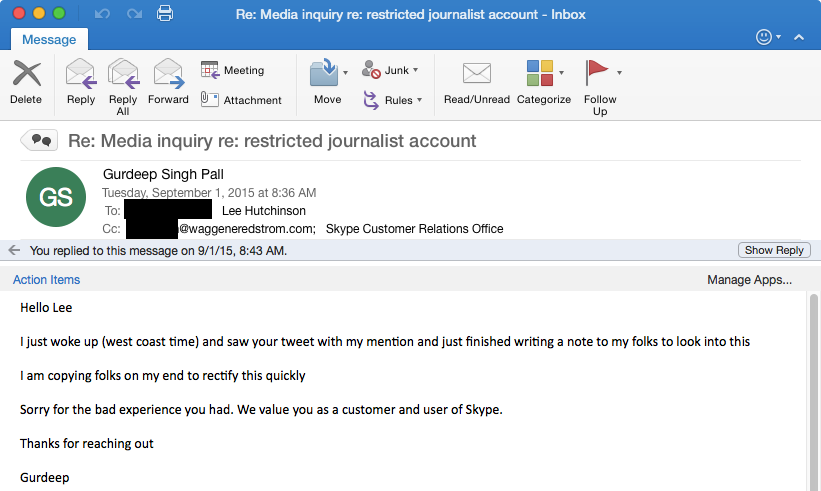The image size is (821, 491).
Task: Click 'Hello Lee' greeting text
Action: click(46, 307)
